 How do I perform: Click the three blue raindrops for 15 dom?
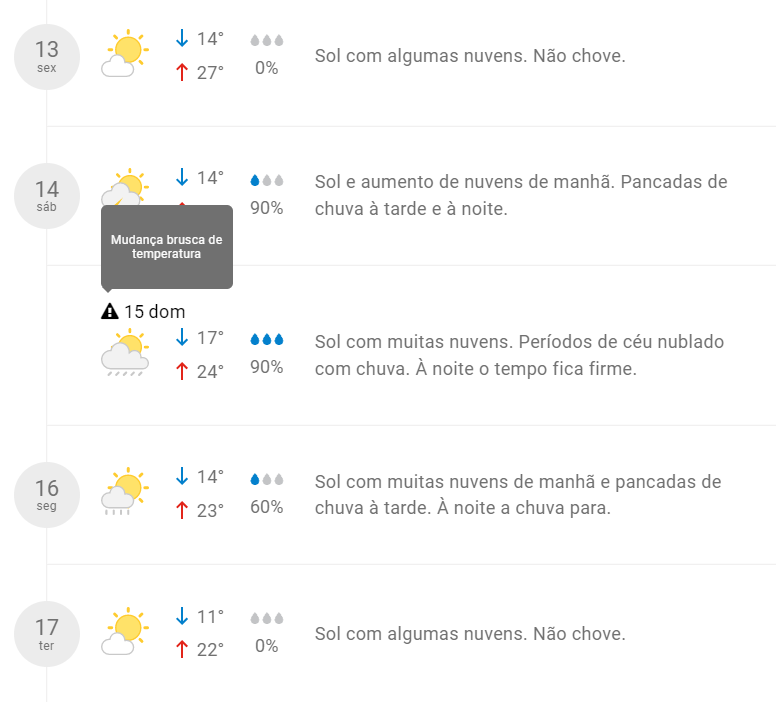point(267,339)
